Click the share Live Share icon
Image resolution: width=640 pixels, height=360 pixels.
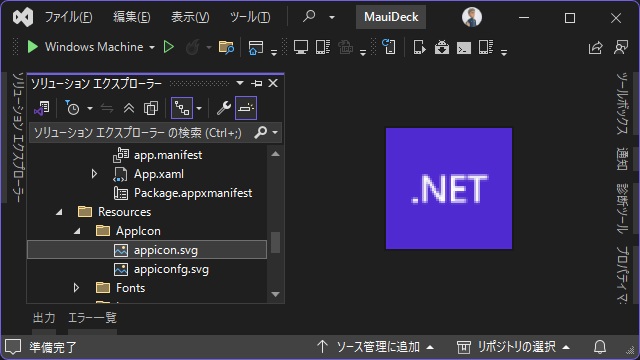tap(596, 47)
